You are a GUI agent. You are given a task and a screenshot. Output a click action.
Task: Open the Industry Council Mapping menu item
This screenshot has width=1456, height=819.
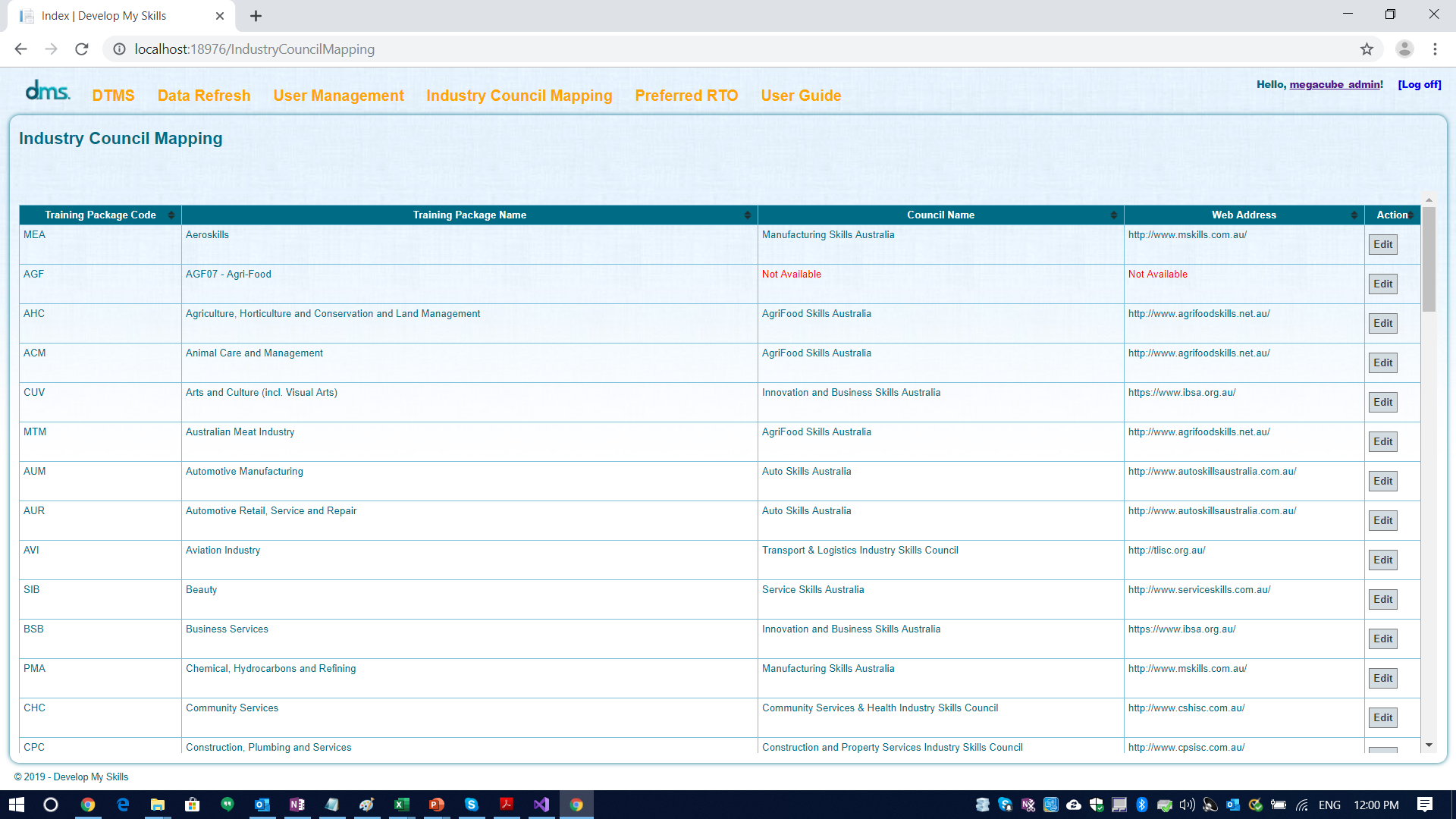(x=519, y=96)
